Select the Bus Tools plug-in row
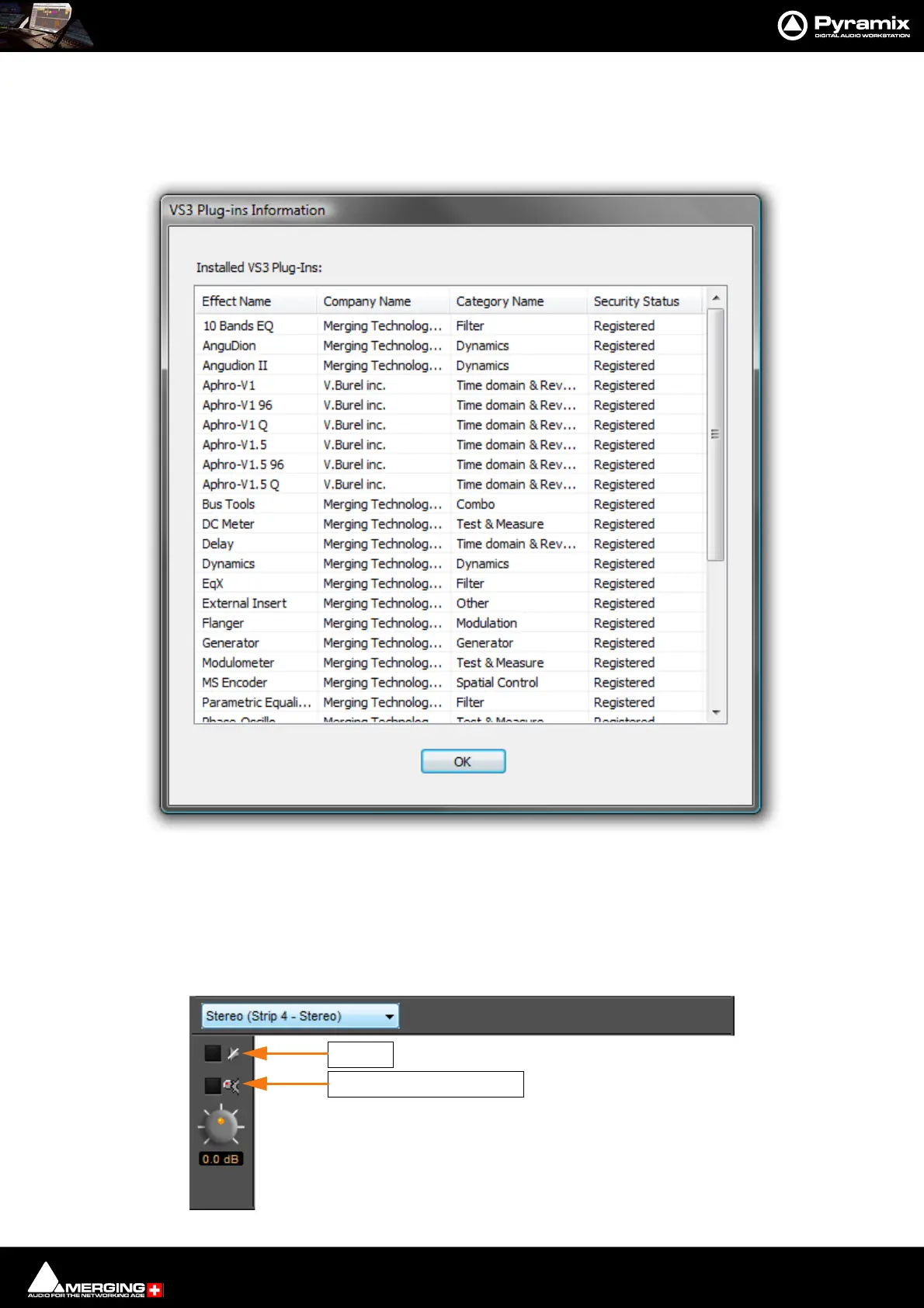924x1308 pixels. [450, 504]
